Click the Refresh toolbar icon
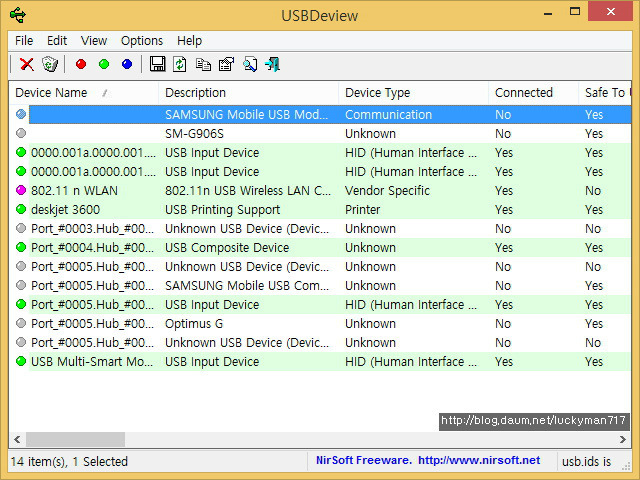The height and width of the screenshot is (480, 640). 180,64
